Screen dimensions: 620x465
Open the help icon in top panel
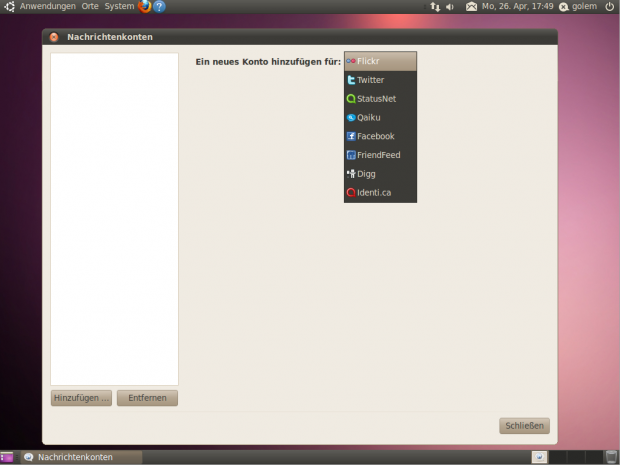coord(159,6)
